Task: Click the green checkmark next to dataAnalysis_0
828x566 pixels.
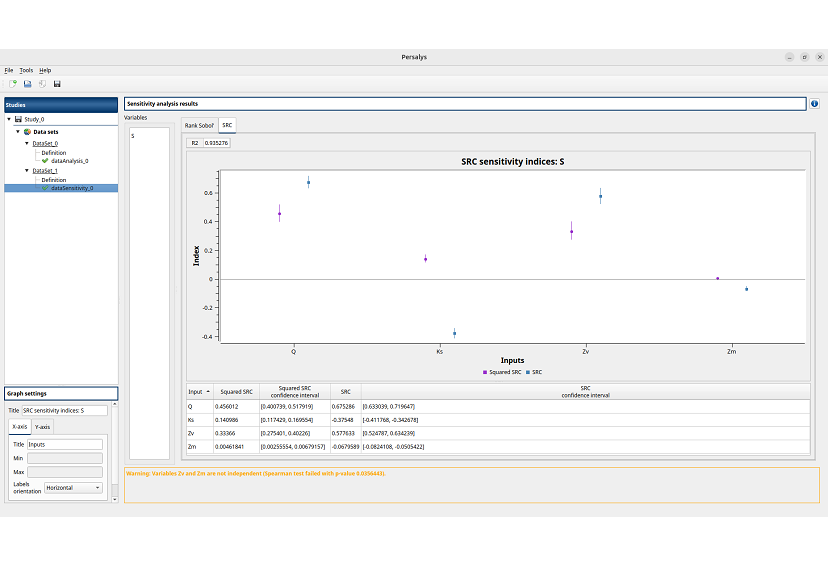Action: (45, 160)
